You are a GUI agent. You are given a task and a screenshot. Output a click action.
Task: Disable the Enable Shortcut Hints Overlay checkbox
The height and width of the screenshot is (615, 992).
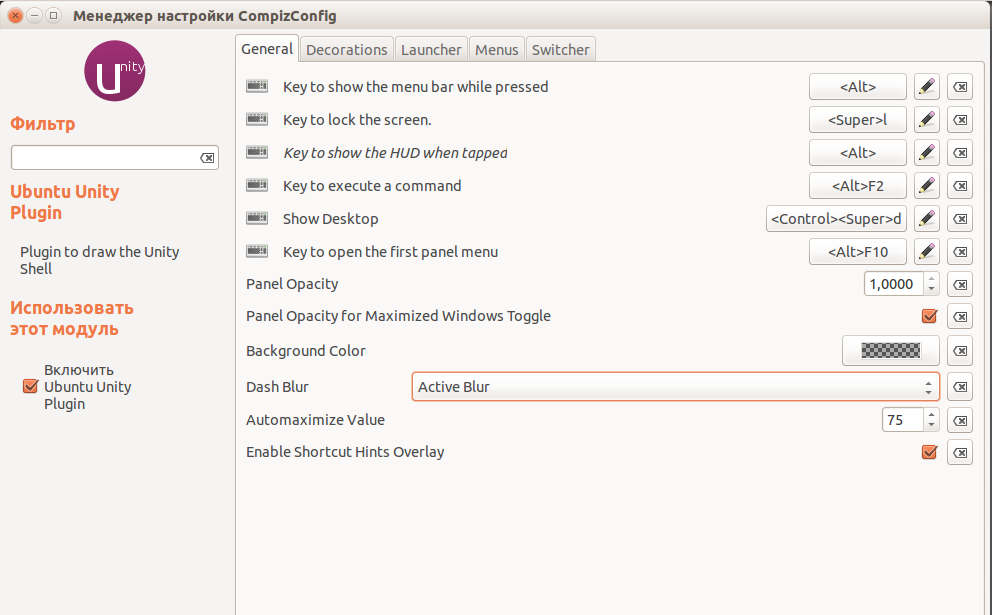point(929,452)
